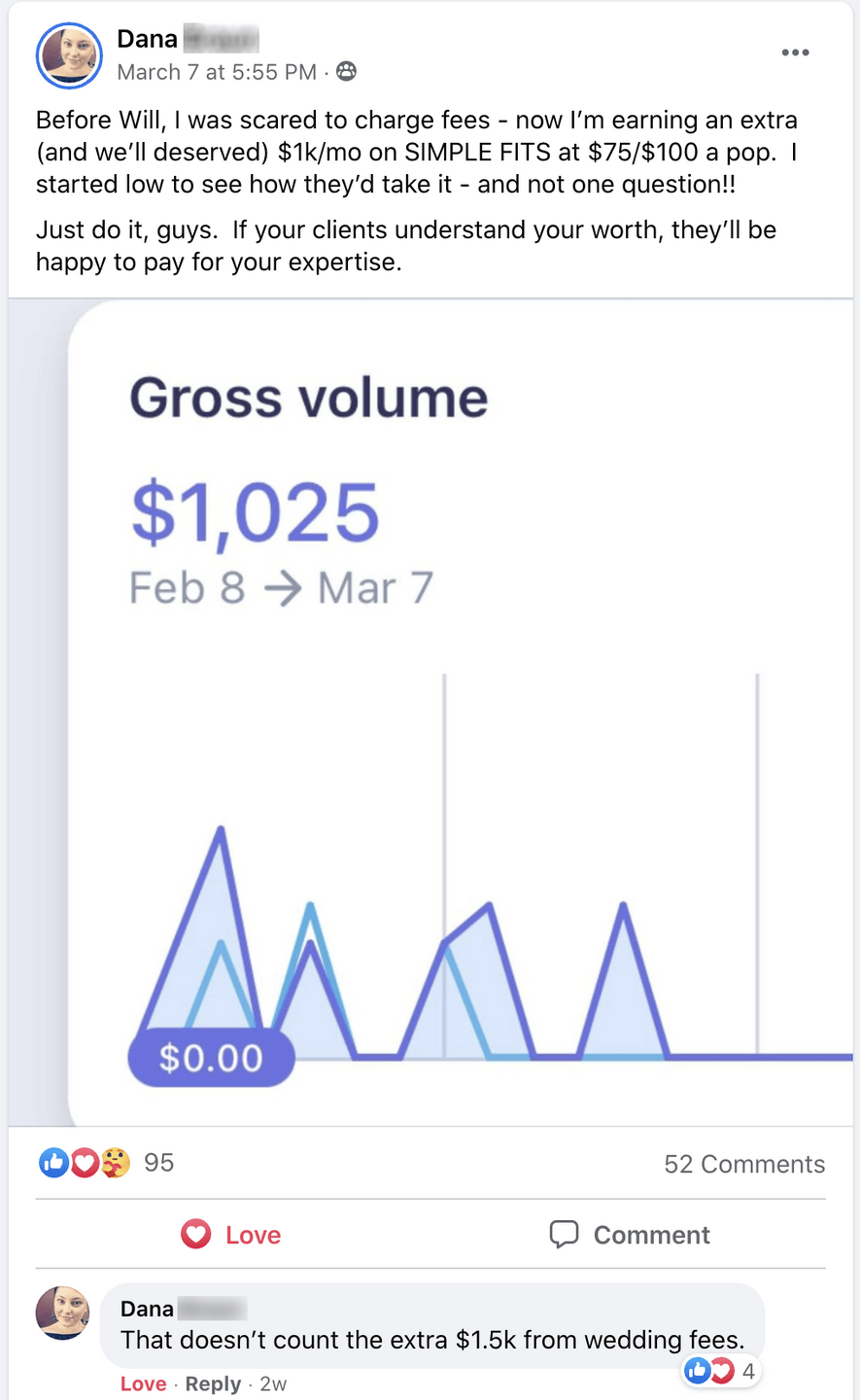860x1400 pixels.
Task: Click the Care hug reaction icon
Action: pyautogui.click(x=116, y=1162)
